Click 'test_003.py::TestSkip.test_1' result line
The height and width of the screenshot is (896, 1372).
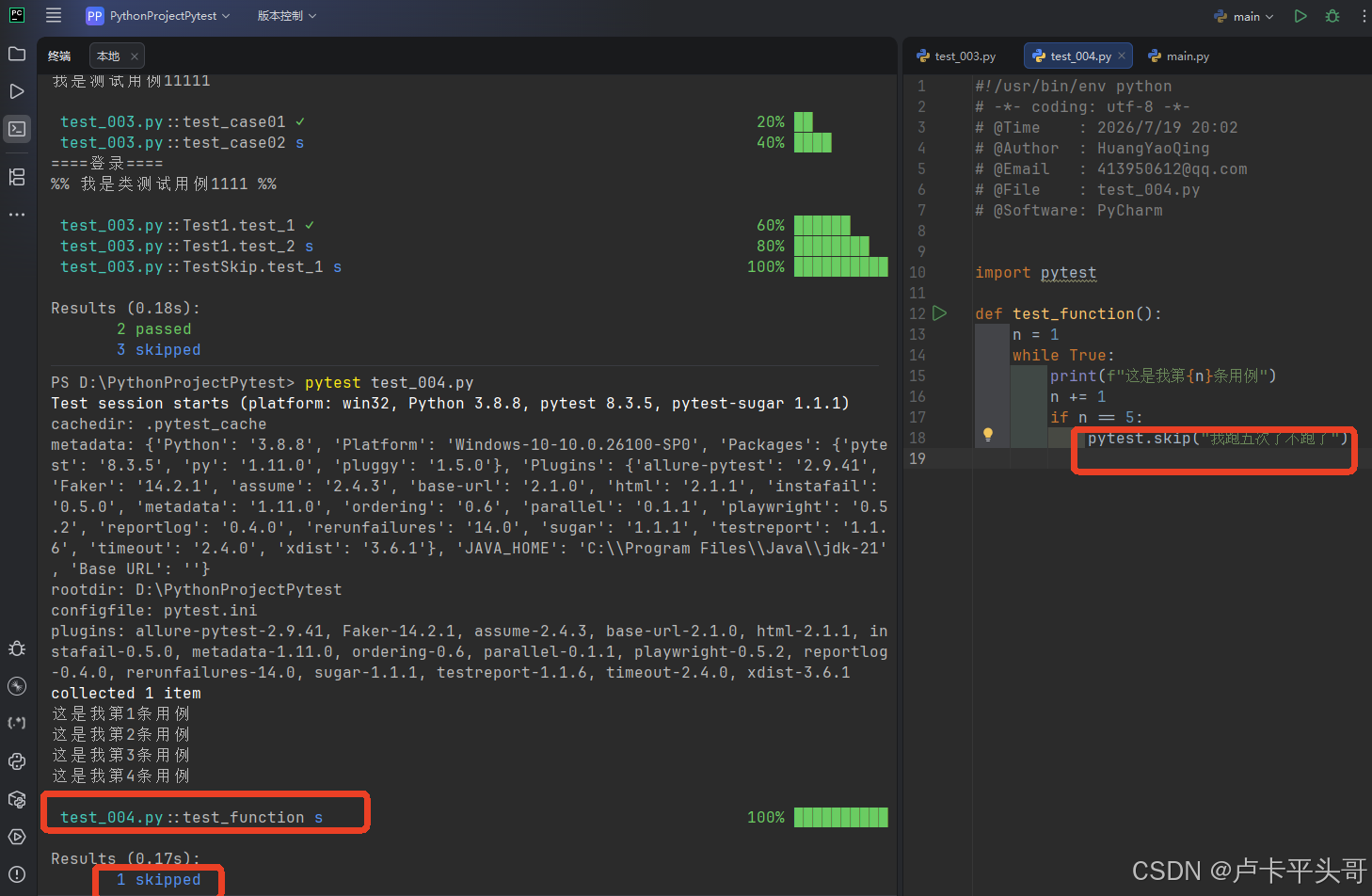tap(201, 267)
